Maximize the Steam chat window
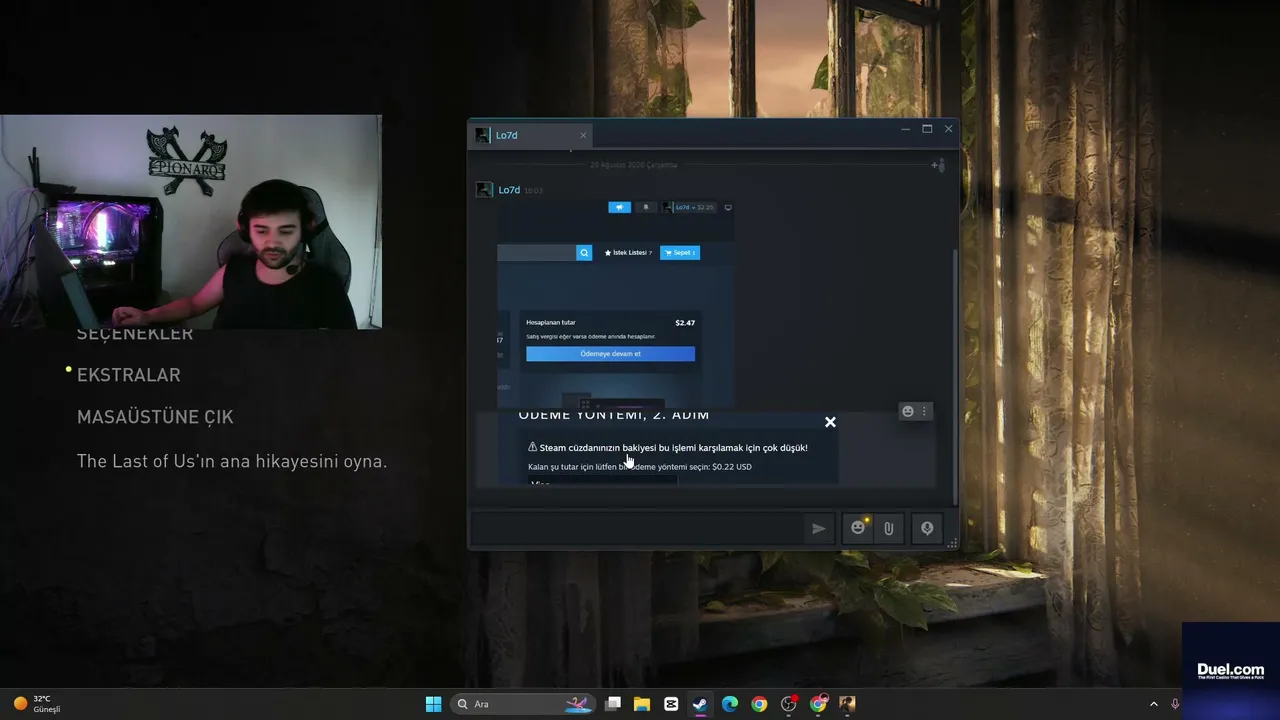This screenshot has width=1280, height=720. click(927, 129)
